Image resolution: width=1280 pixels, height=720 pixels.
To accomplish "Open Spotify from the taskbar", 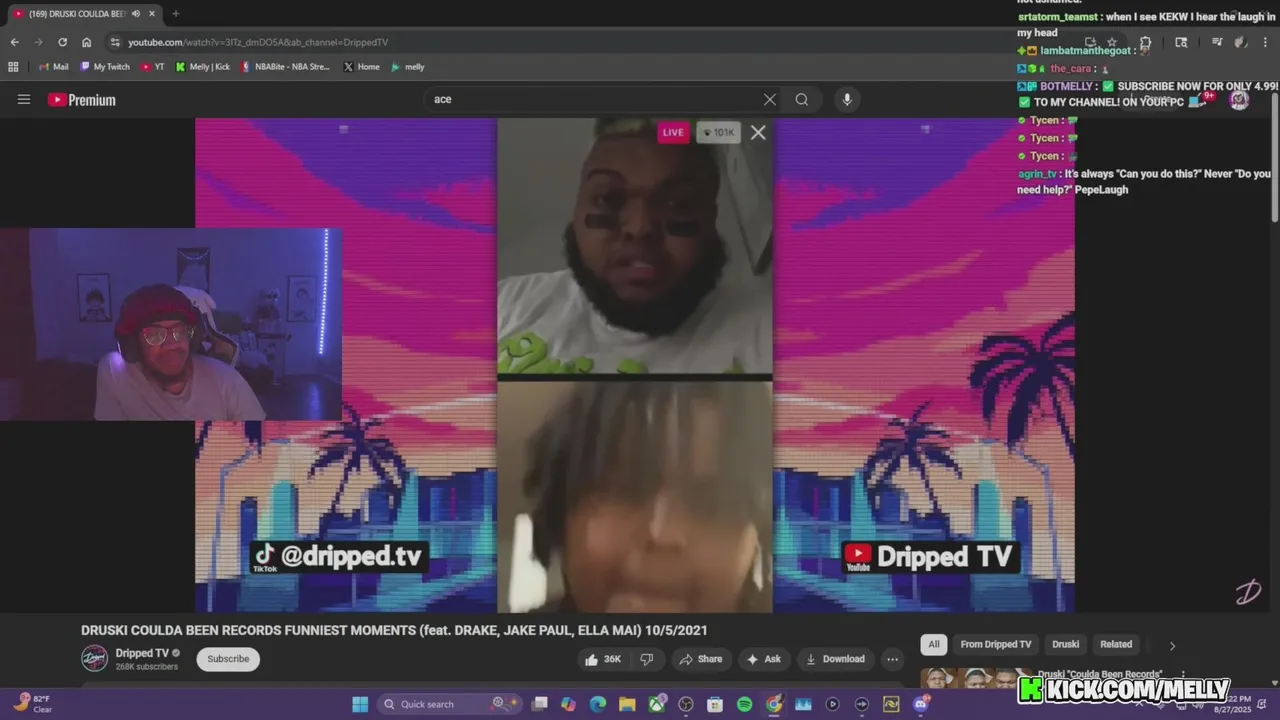I will point(744,704).
